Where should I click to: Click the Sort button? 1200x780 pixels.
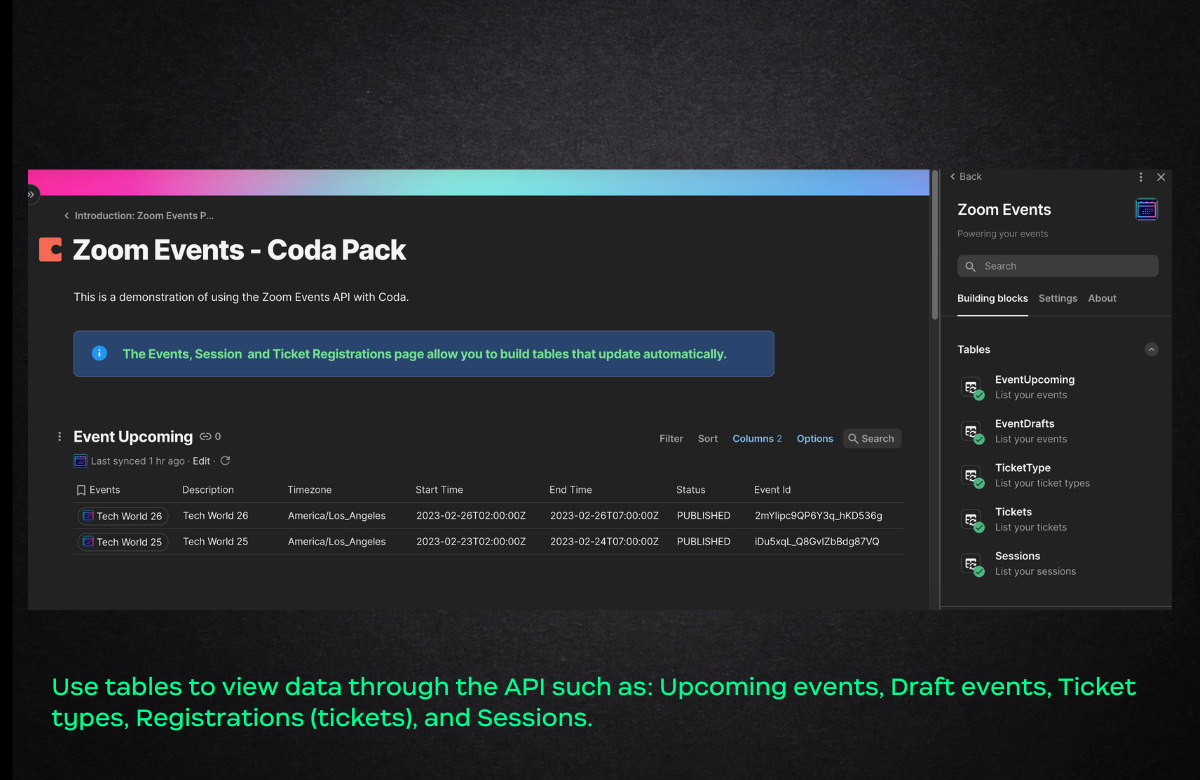pyautogui.click(x=708, y=438)
